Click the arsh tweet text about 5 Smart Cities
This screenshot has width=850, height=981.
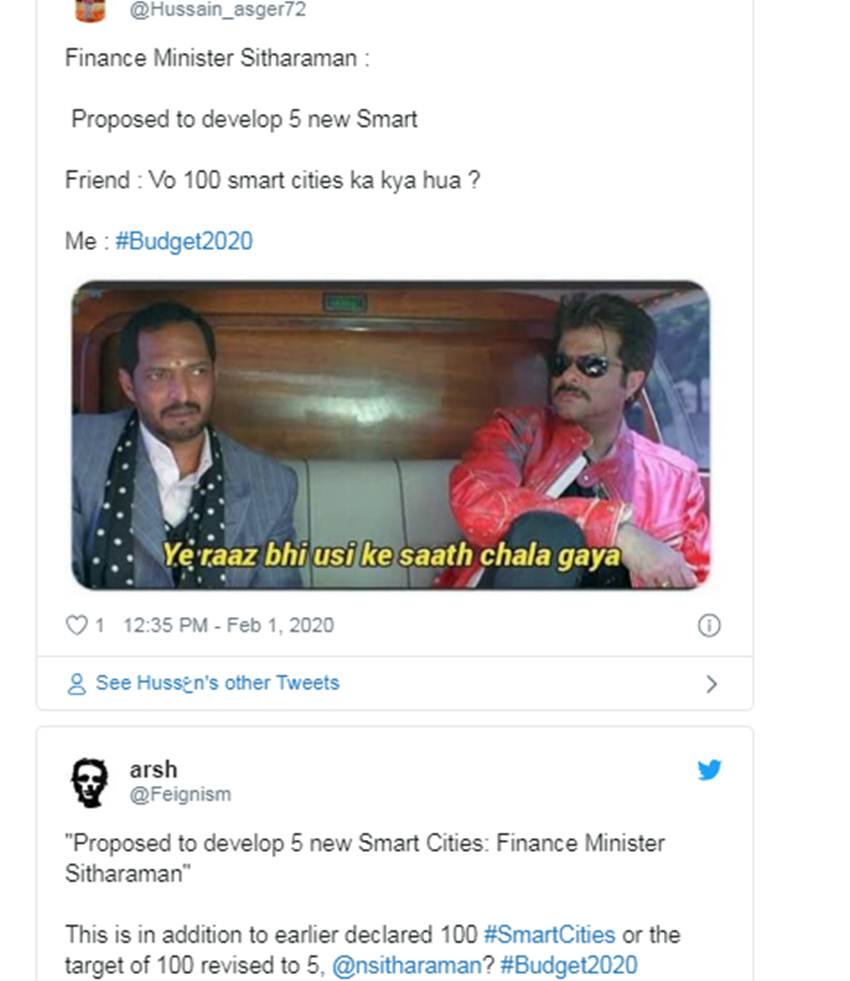coord(372,903)
